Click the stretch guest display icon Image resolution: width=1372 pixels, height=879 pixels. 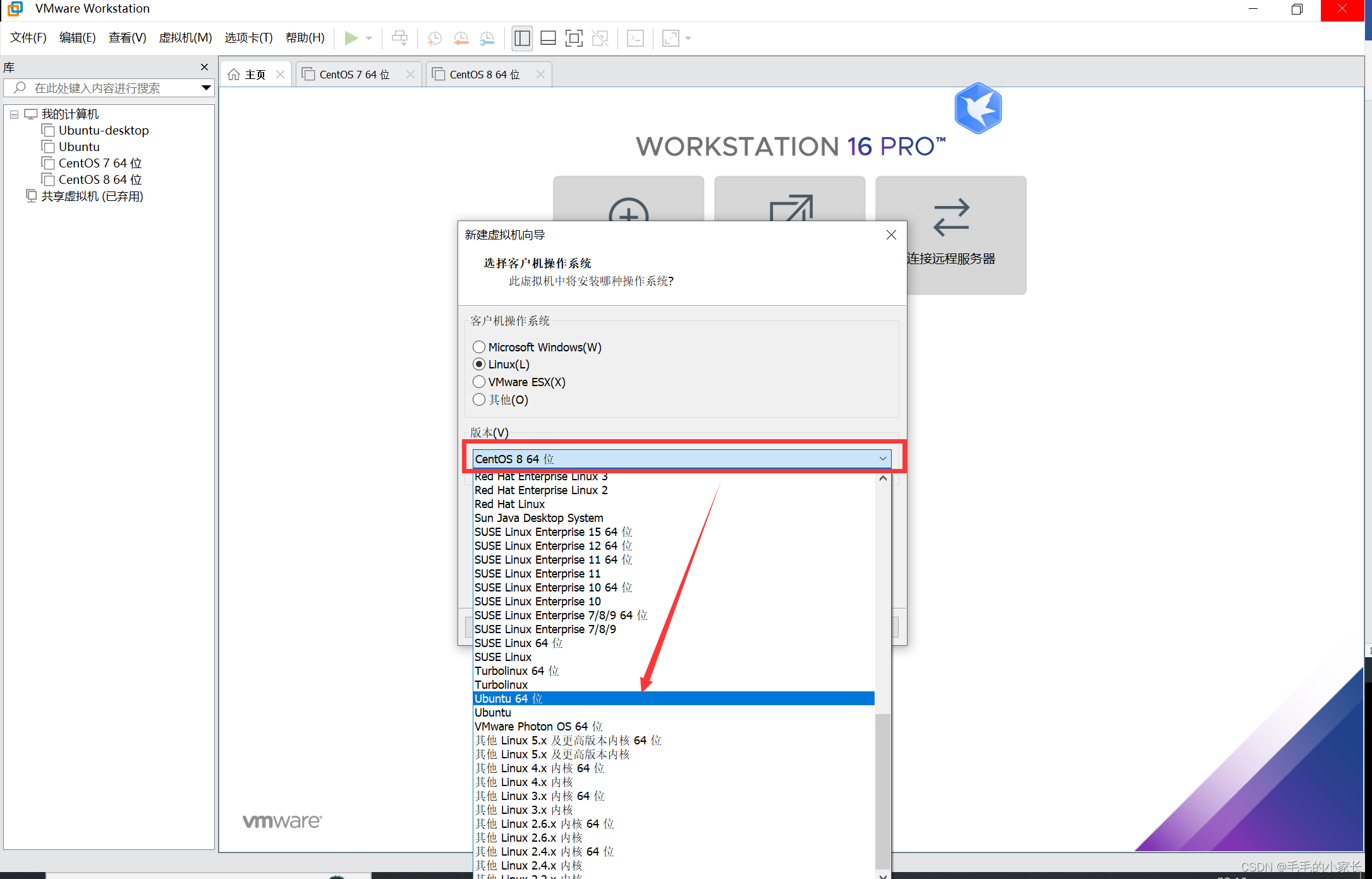click(x=671, y=38)
